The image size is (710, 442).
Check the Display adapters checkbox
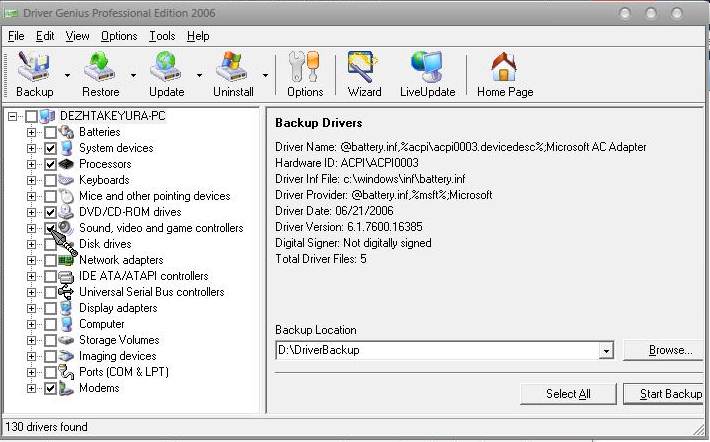(x=50, y=308)
